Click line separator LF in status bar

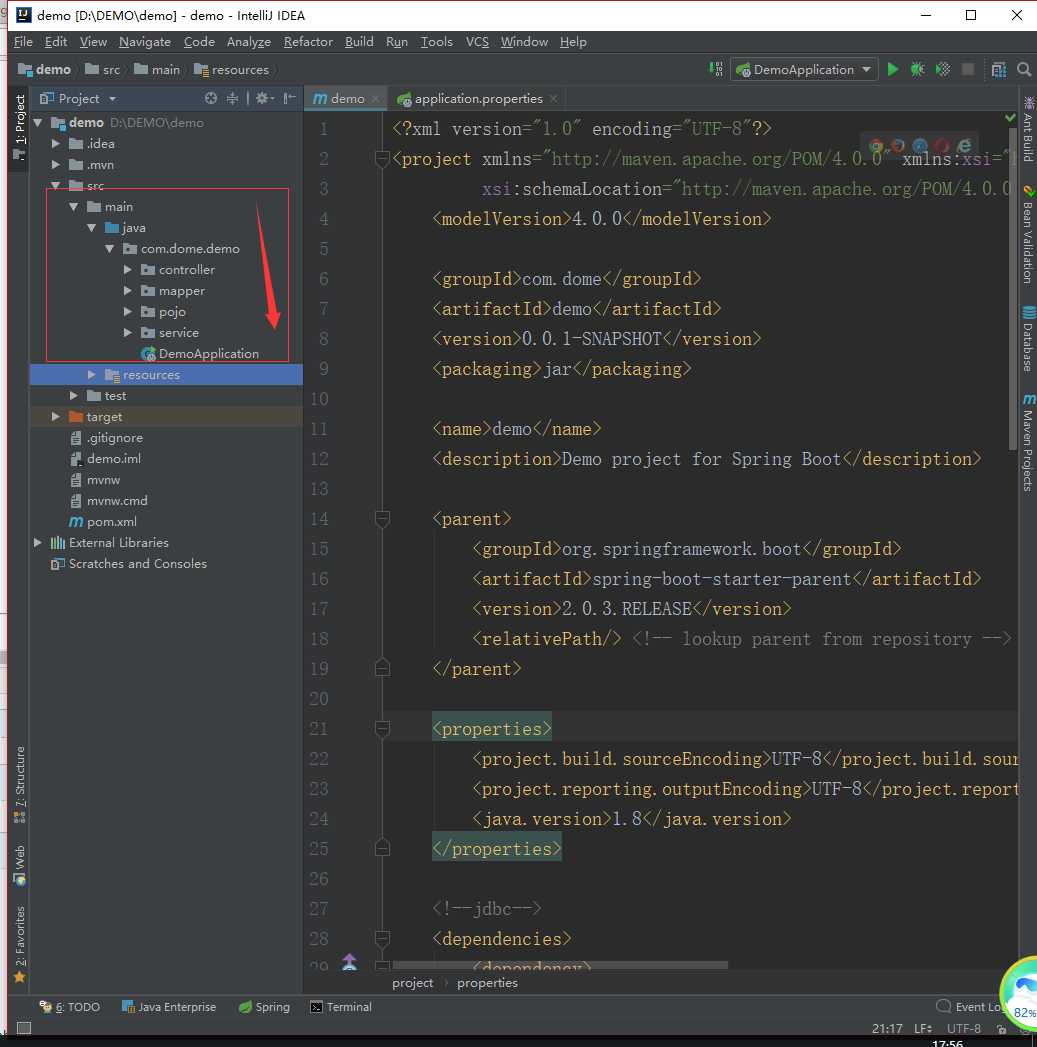[923, 1028]
